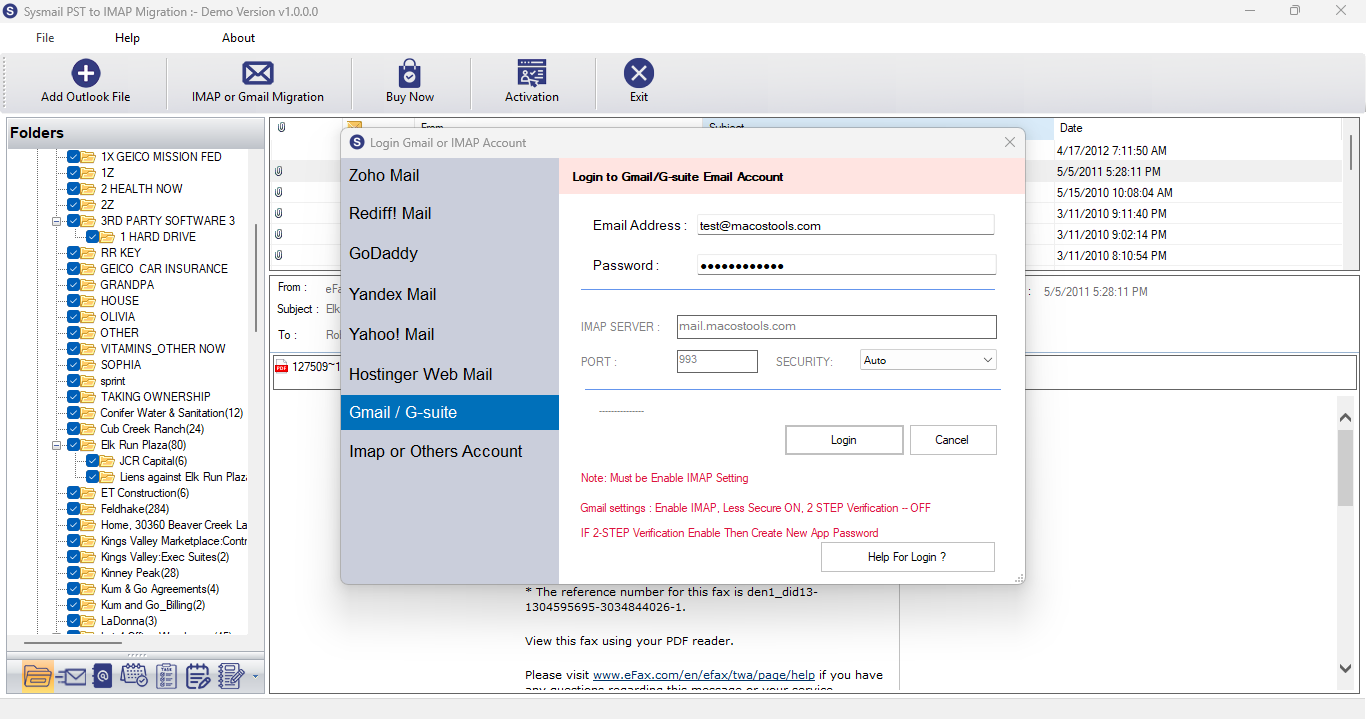This screenshot has width=1366, height=720.
Task: Uncheck the 1X GEICO MISSION FED folder
Action: (74, 157)
